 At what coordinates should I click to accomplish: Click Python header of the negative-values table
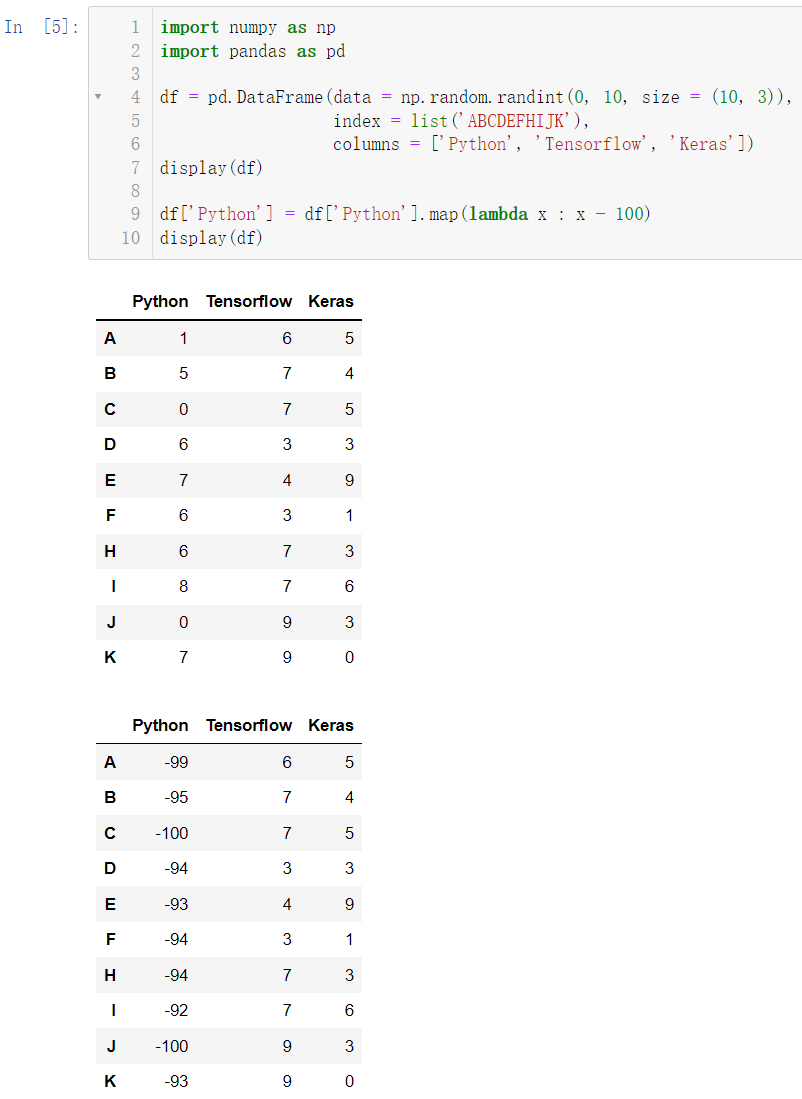(160, 725)
